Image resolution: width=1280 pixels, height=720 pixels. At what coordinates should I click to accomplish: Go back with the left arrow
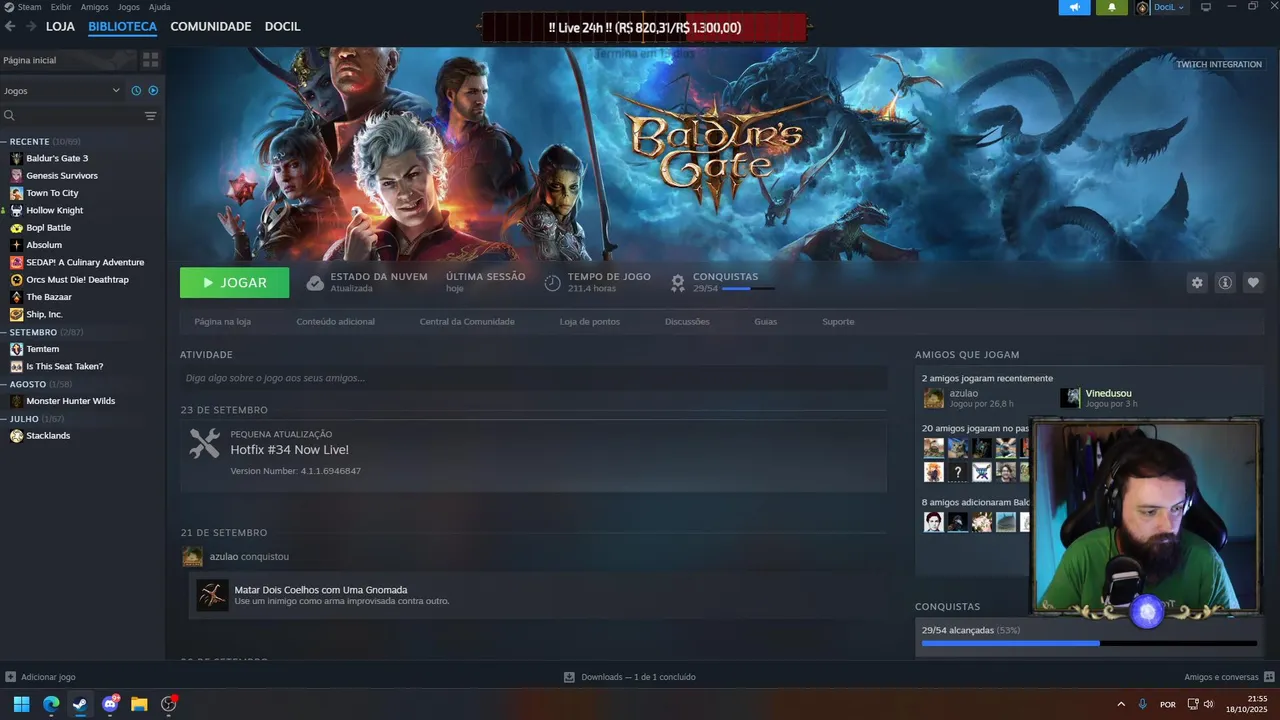pyautogui.click(x=10, y=27)
